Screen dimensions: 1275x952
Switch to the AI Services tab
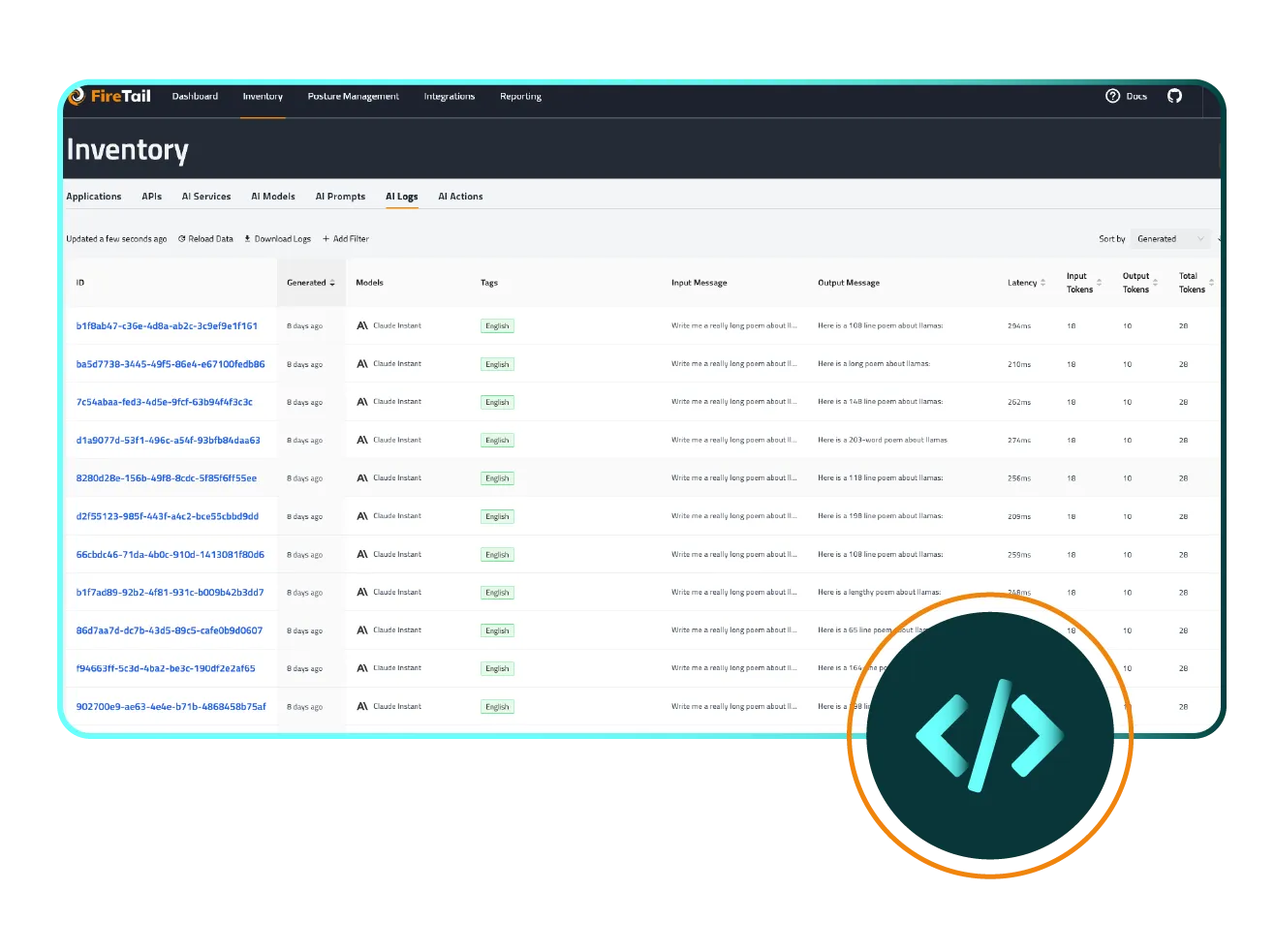tap(206, 197)
